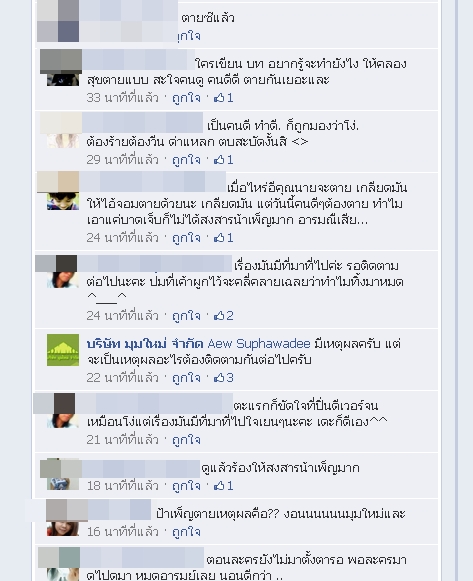Click the 16 นาทีที่แล้ว timestamp
The width and height of the screenshot is (473, 581).
(x=123, y=532)
